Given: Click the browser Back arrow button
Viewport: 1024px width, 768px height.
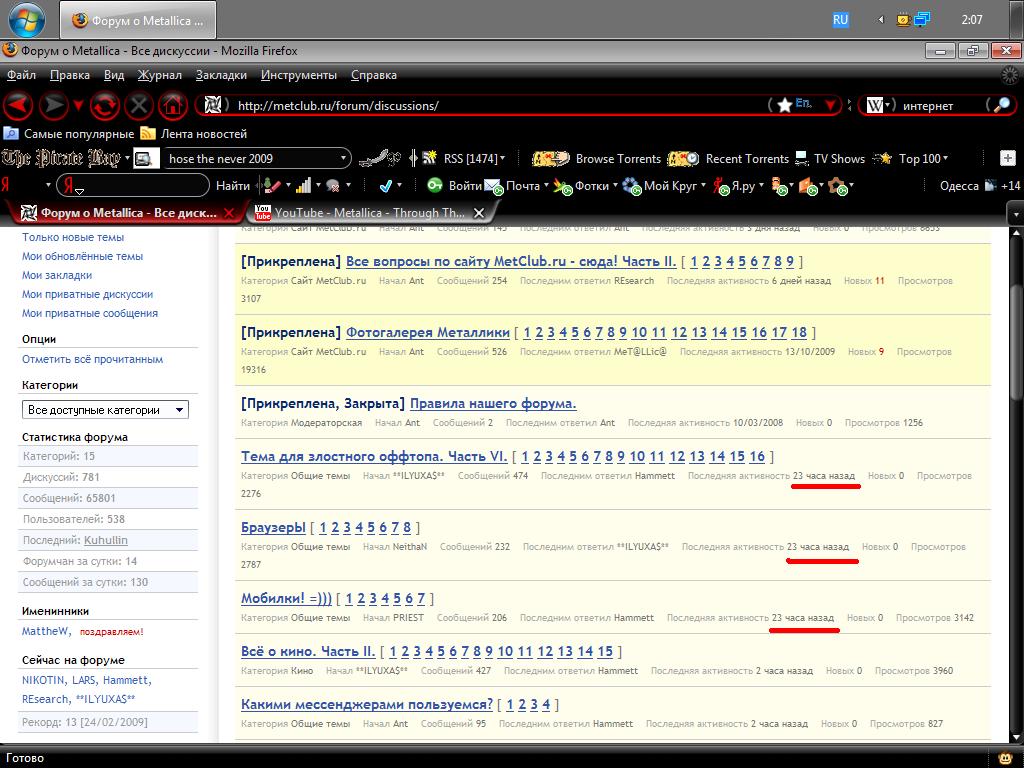Looking at the screenshot, I should [x=19, y=105].
